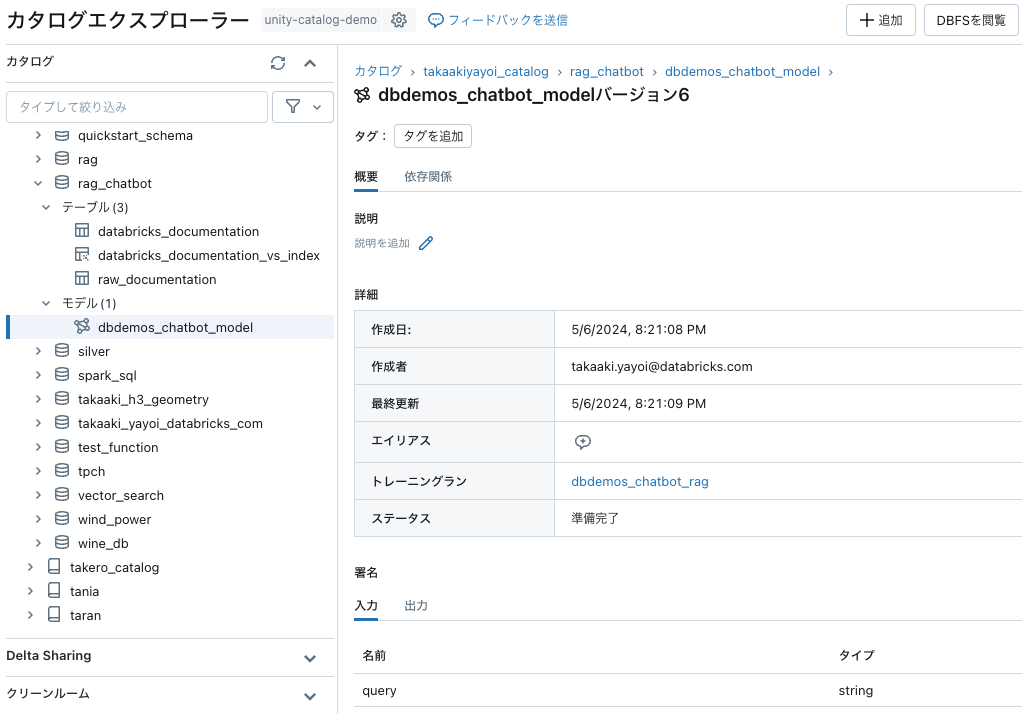Click the takero_catalog book icon
Viewport: 1022px width, 714px height.
pyautogui.click(x=55, y=567)
